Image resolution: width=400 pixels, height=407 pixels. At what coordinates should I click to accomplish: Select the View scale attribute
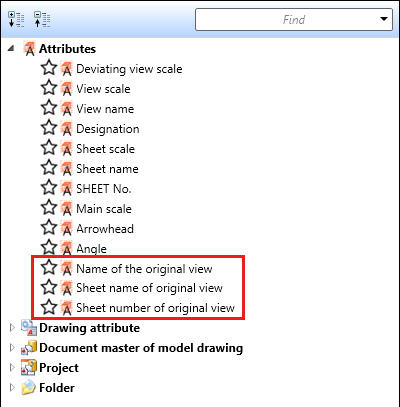click(103, 89)
